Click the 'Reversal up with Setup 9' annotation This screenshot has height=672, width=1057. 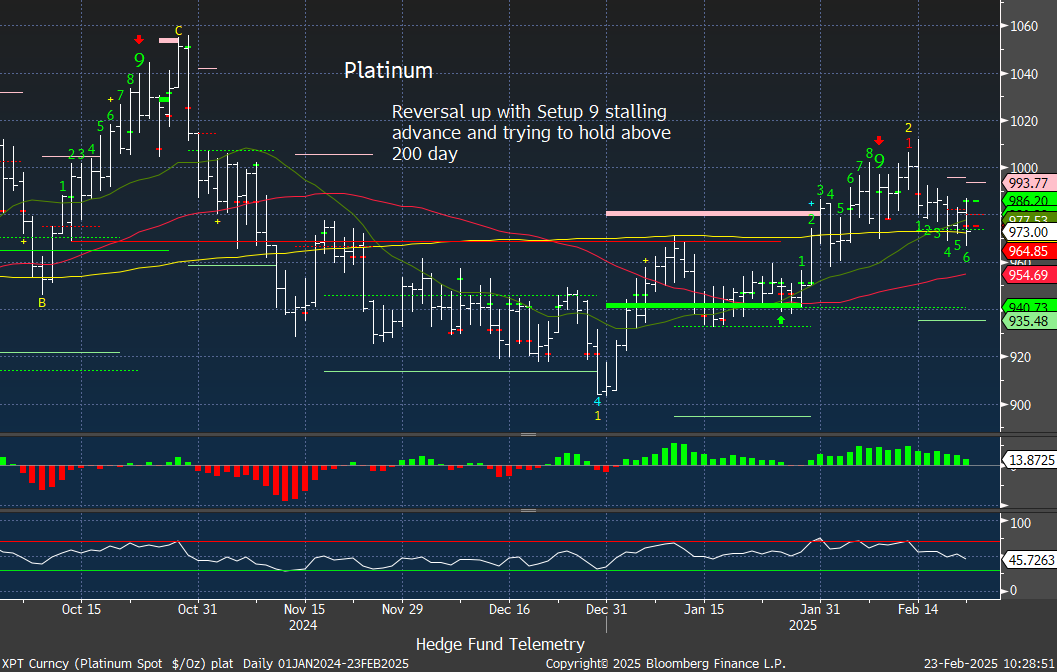click(x=531, y=133)
